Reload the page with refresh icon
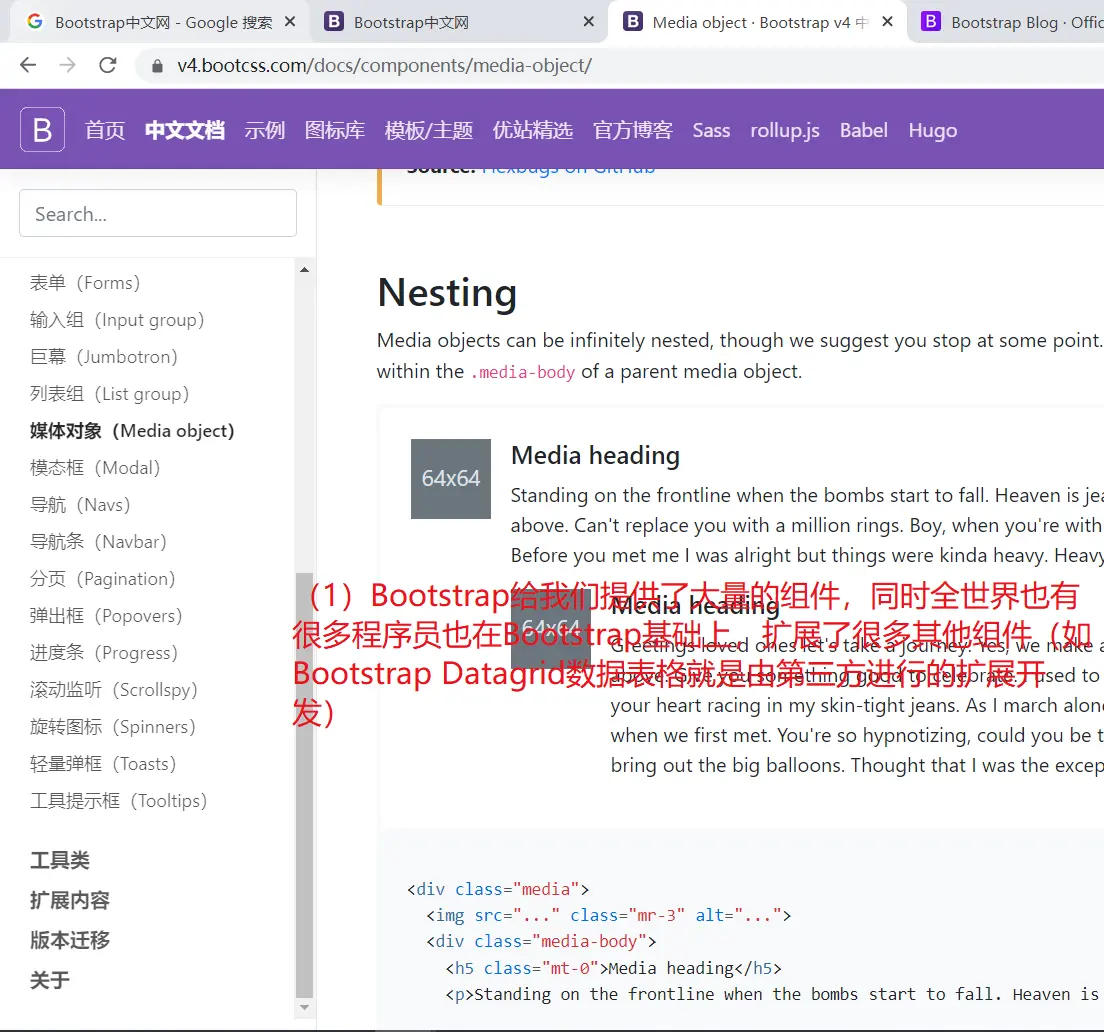1104x1032 pixels. 107,66
